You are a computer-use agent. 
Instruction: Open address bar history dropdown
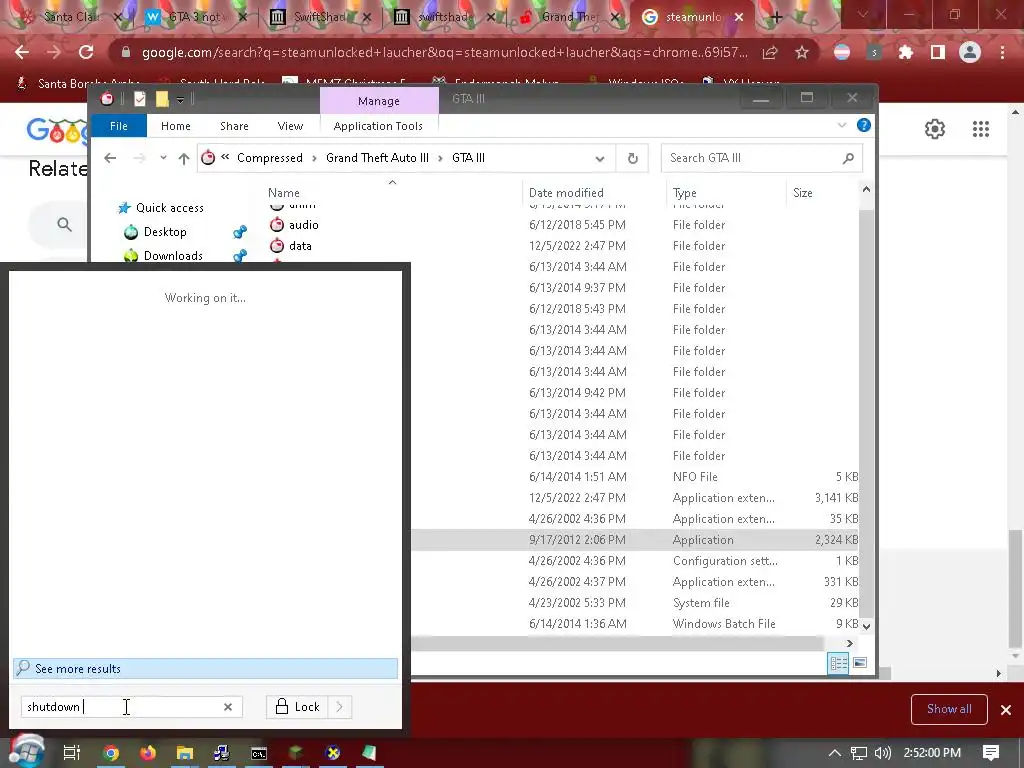(600, 158)
